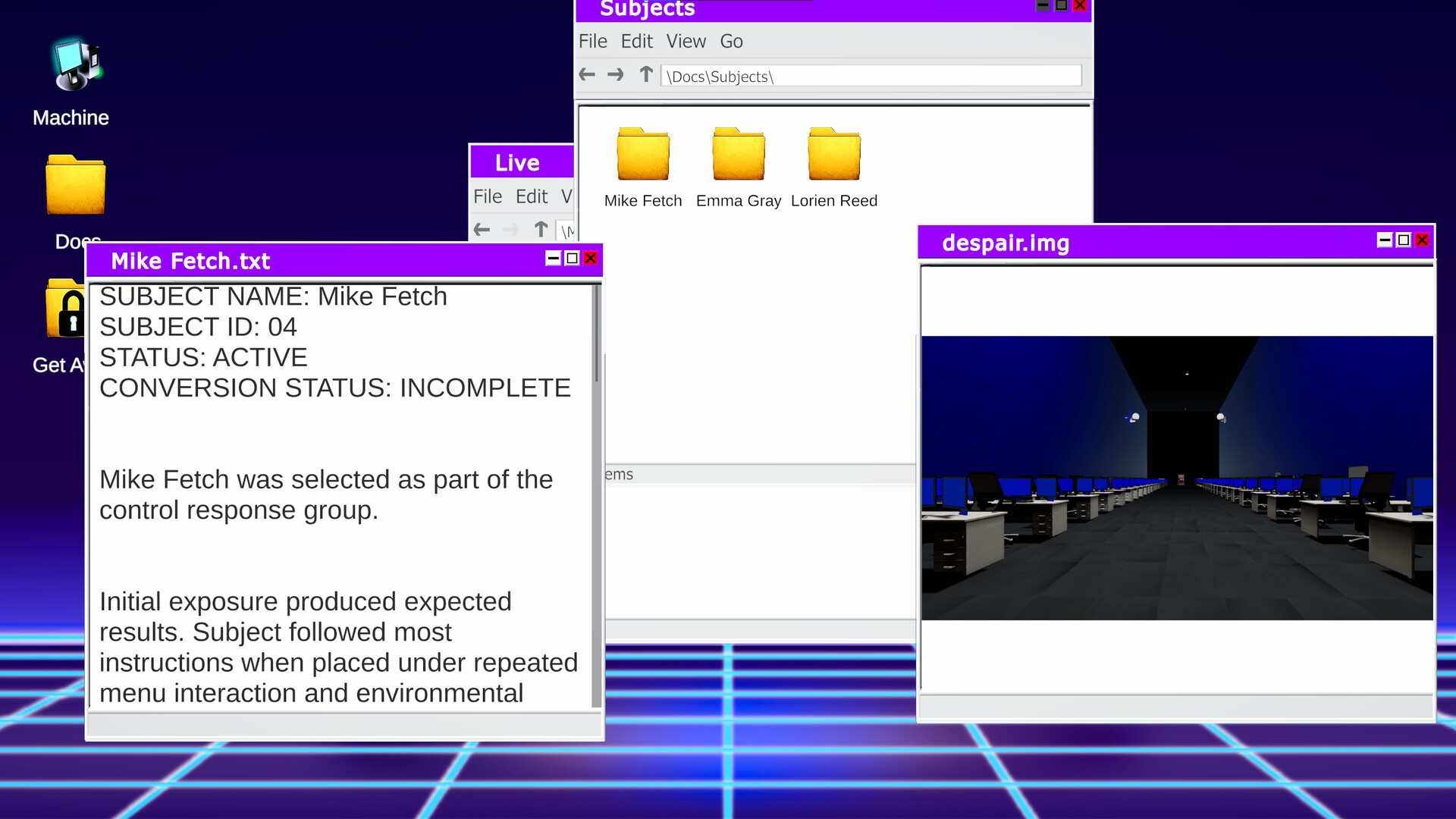Open the locked Get folder on desktop
The width and height of the screenshot is (1456, 819).
65,309
